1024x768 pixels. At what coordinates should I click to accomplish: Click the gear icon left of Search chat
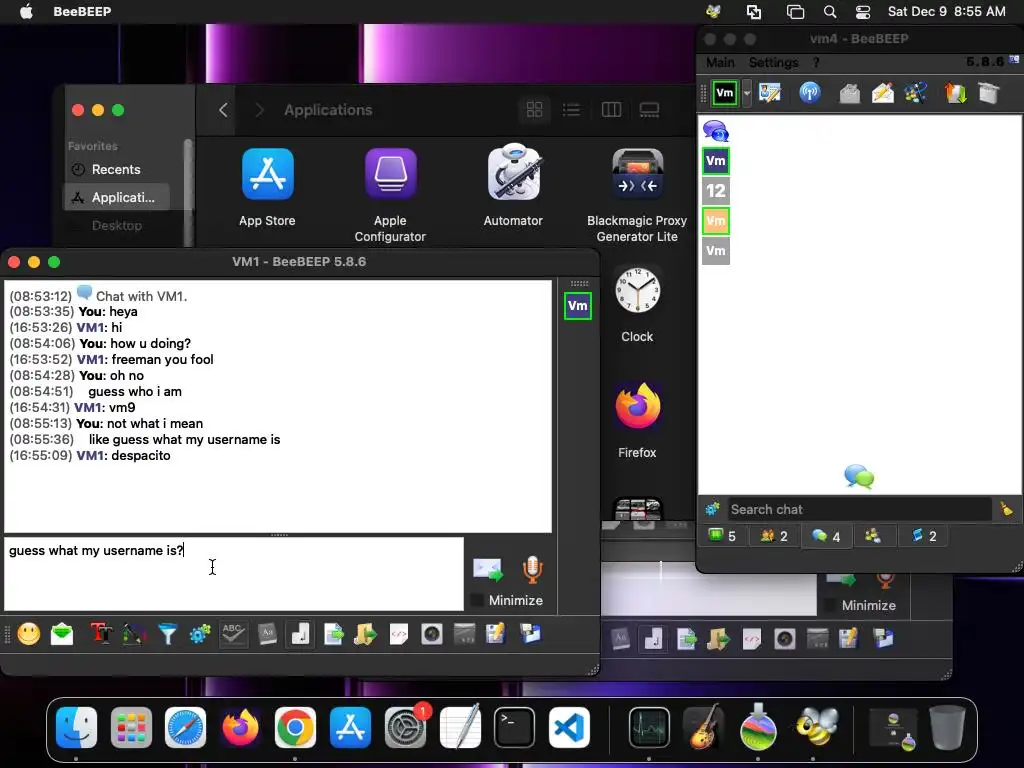click(712, 509)
